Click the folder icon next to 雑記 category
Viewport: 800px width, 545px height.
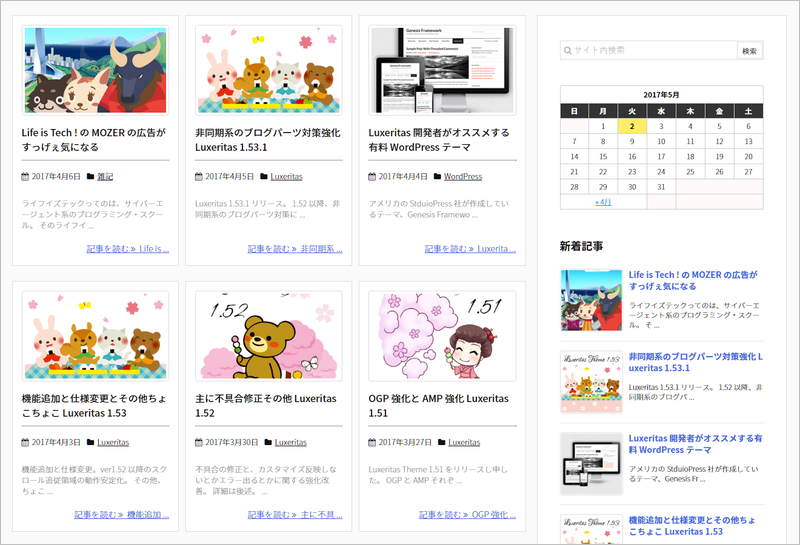[x=90, y=177]
